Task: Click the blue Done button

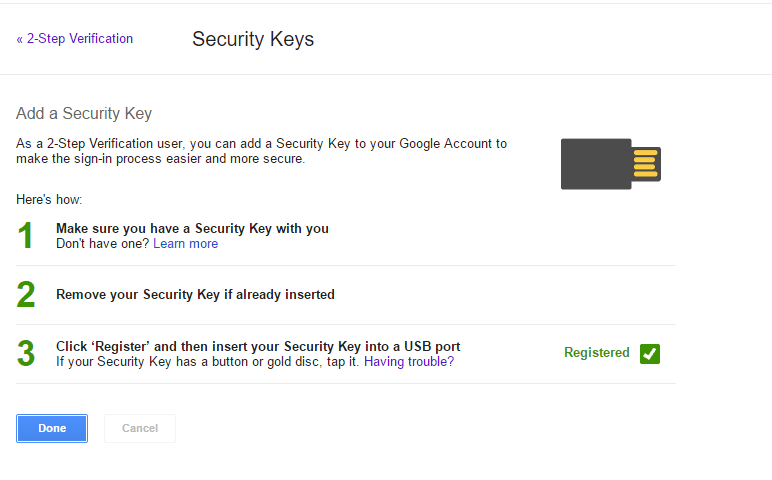Action: 52,428
